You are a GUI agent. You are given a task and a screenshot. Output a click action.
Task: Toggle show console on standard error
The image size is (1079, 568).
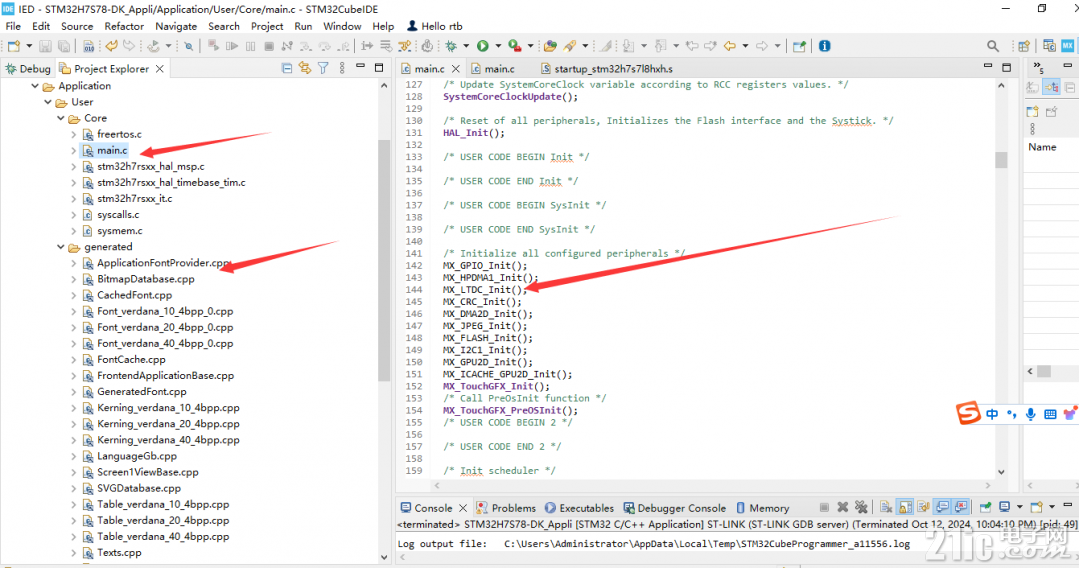click(961, 507)
